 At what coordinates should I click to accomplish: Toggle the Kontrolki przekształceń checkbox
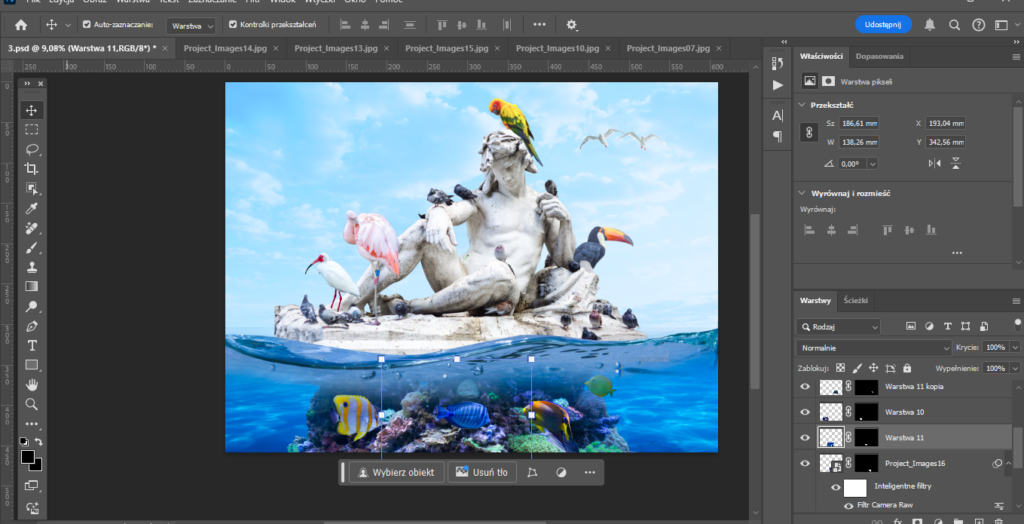pyautogui.click(x=233, y=25)
